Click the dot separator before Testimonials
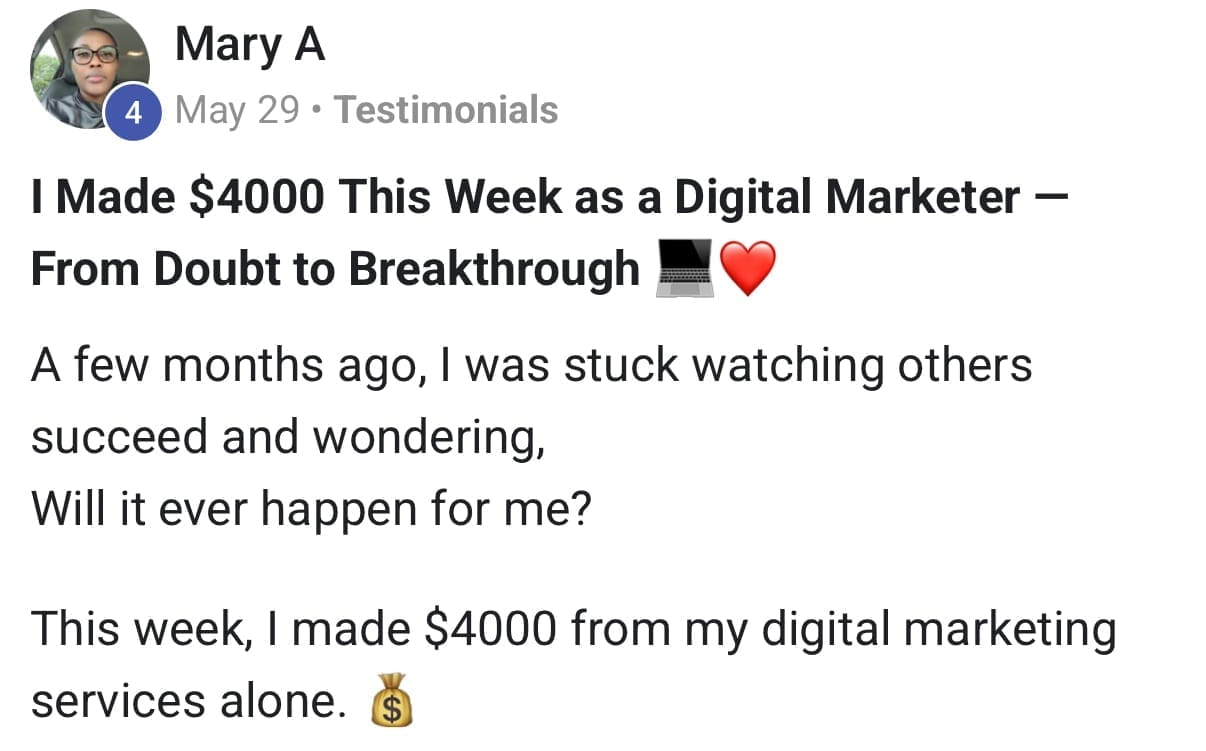This screenshot has width=1206, height=751. pos(317,110)
